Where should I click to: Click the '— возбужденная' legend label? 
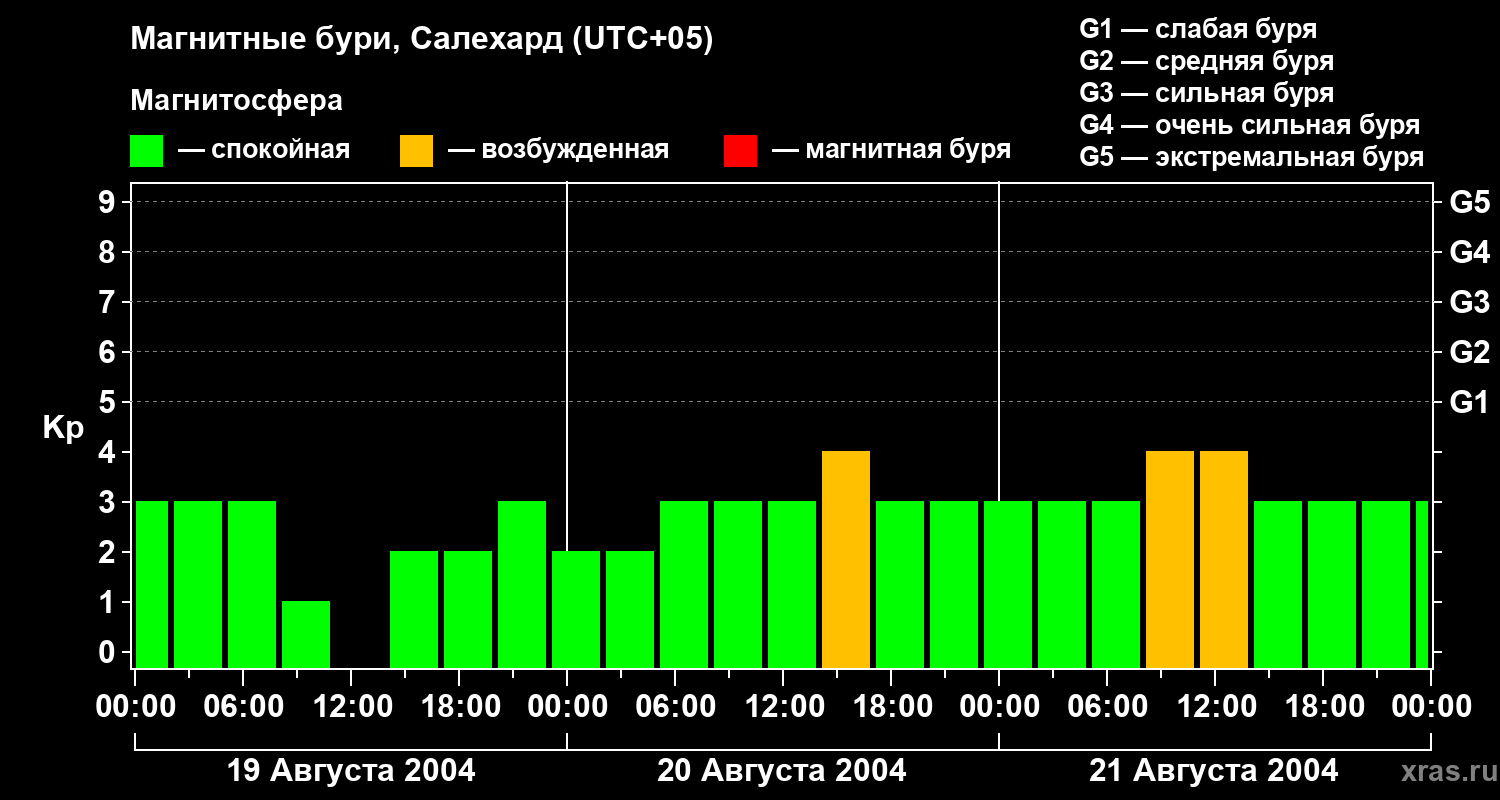[558, 150]
